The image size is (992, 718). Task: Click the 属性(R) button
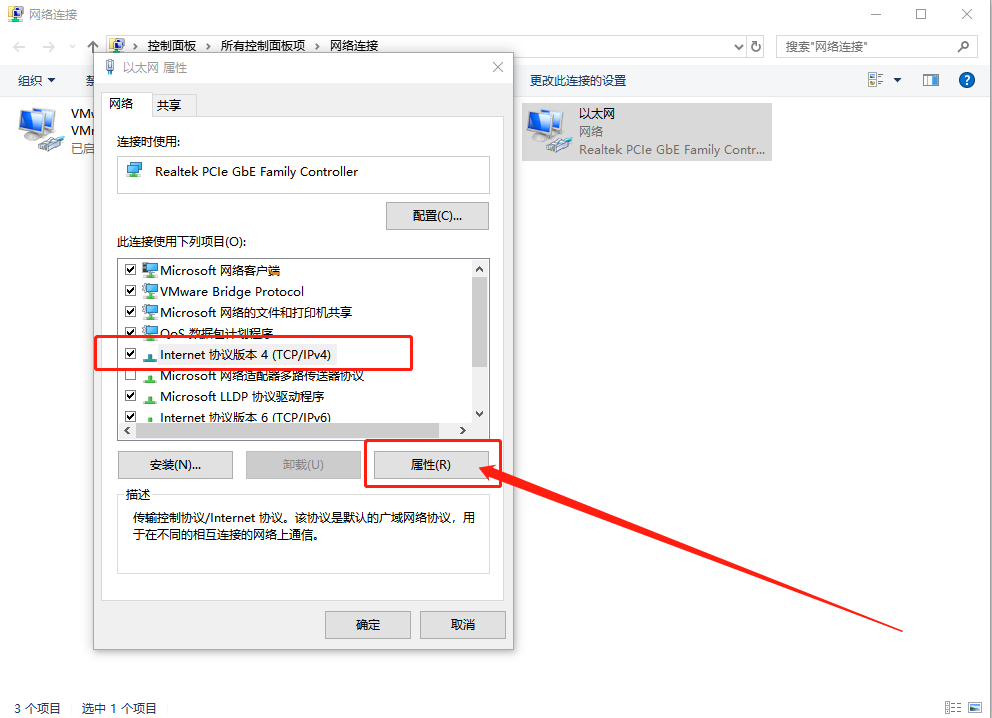[431, 465]
